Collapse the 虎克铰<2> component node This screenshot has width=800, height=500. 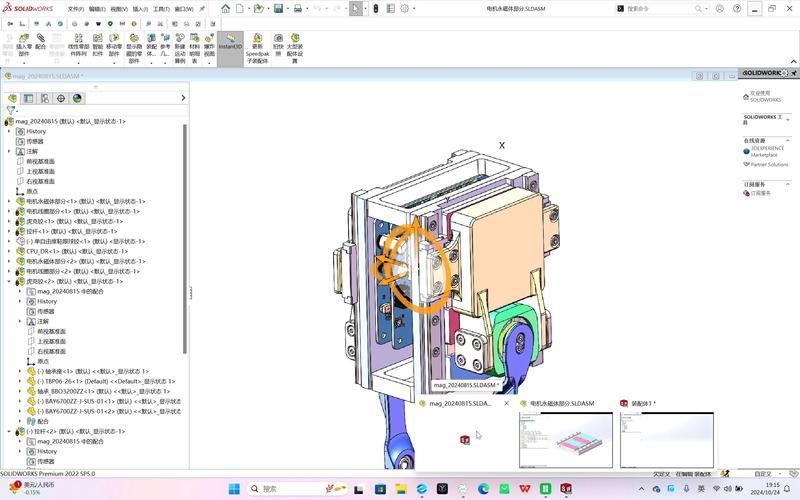(9, 281)
